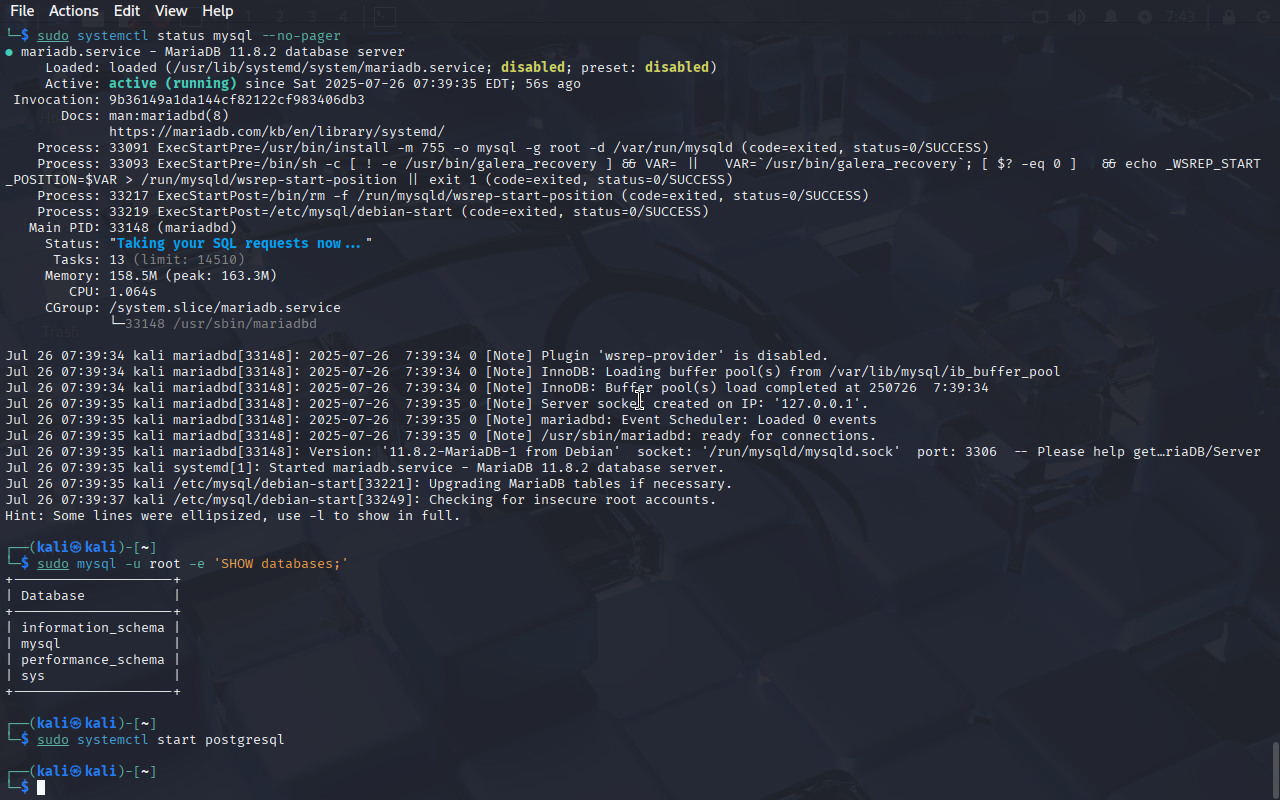This screenshot has height=800, width=1280.
Task: Click the Process 33217 ExecStartPost line
Action: tap(453, 196)
